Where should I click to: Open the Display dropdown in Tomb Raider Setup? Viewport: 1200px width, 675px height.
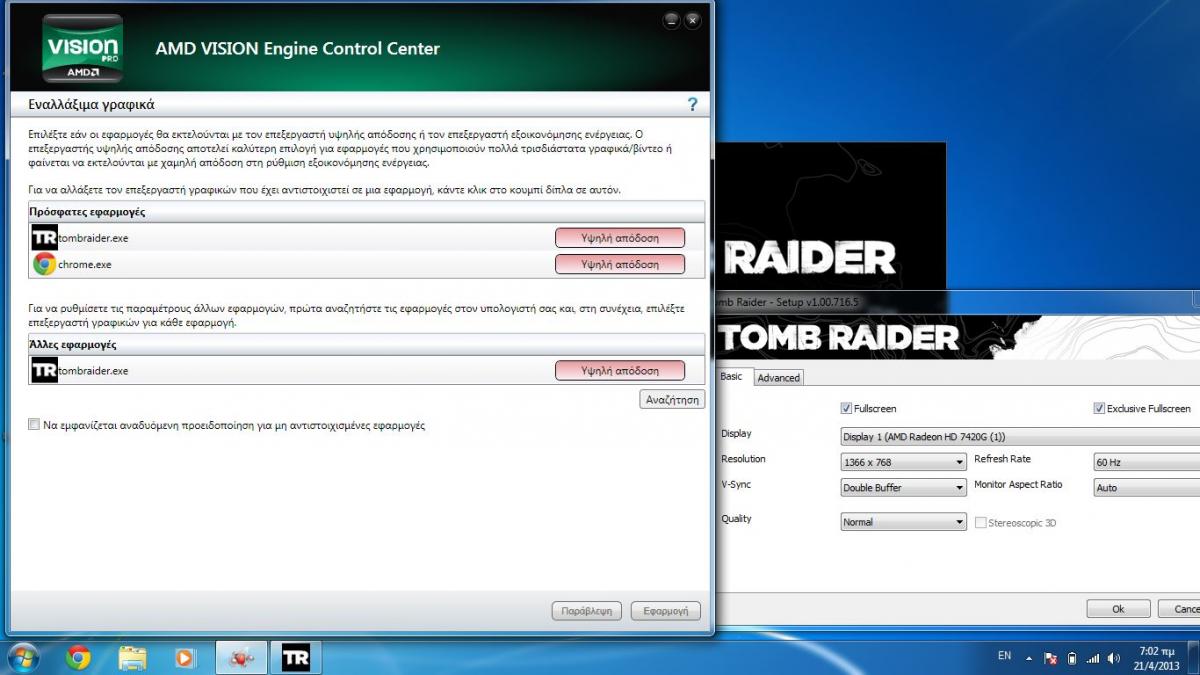(x=1020, y=436)
